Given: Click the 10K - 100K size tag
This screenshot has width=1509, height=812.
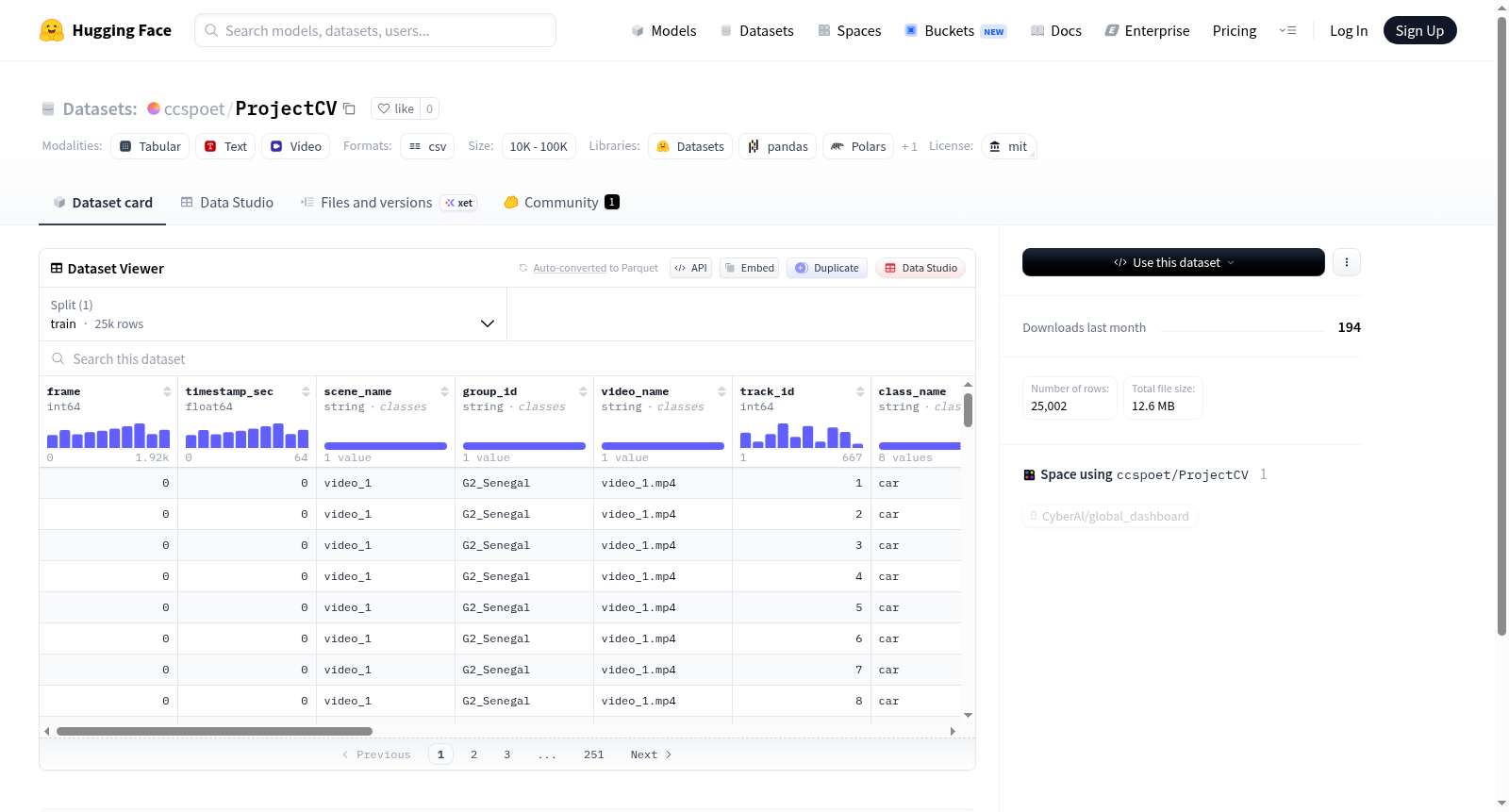Looking at the screenshot, I should (539, 146).
